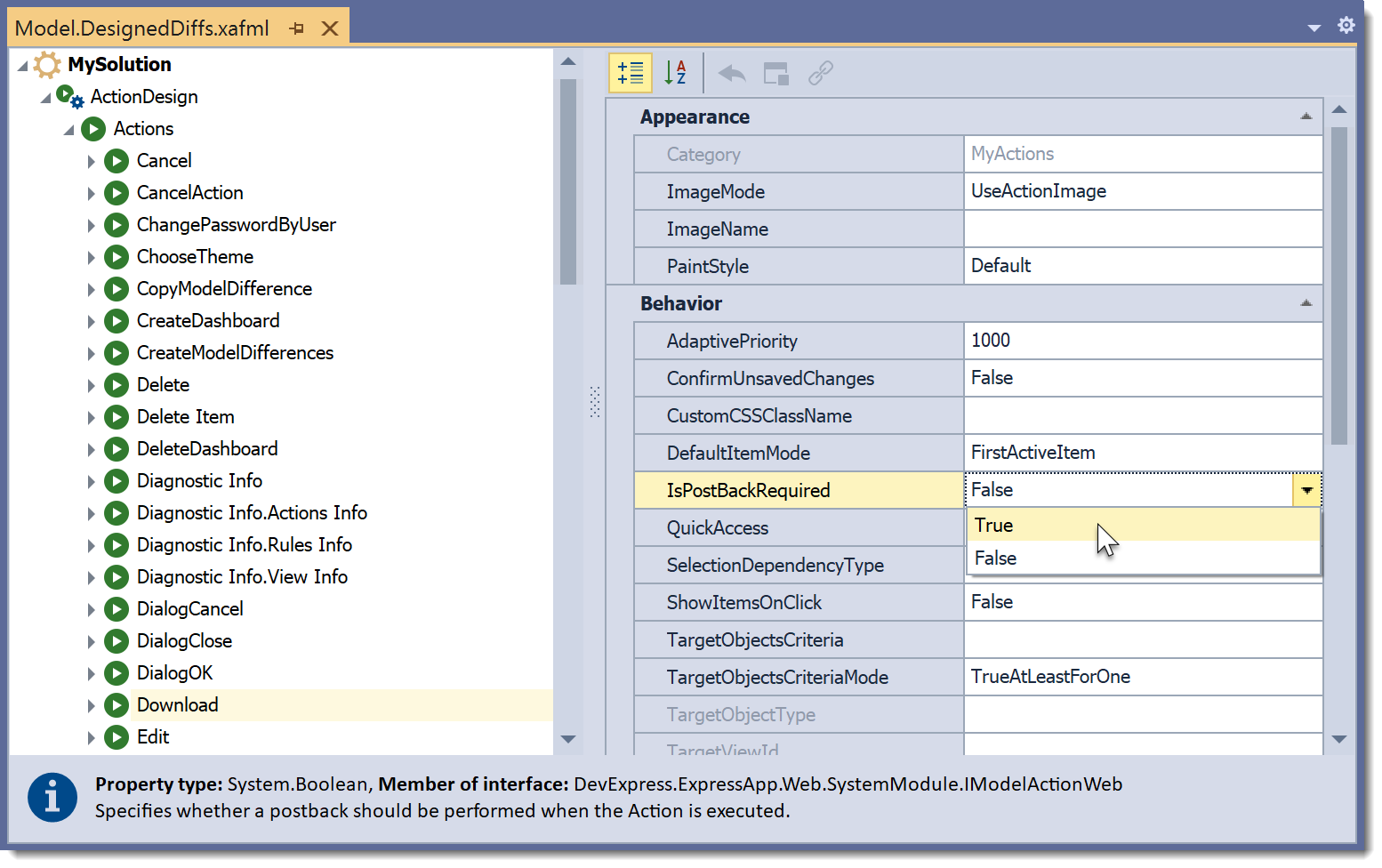Image resolution: width=1382 pixels, height=868 pixels.
Task: Select the Delete Item tree node
Action: [x=185, y=416]
